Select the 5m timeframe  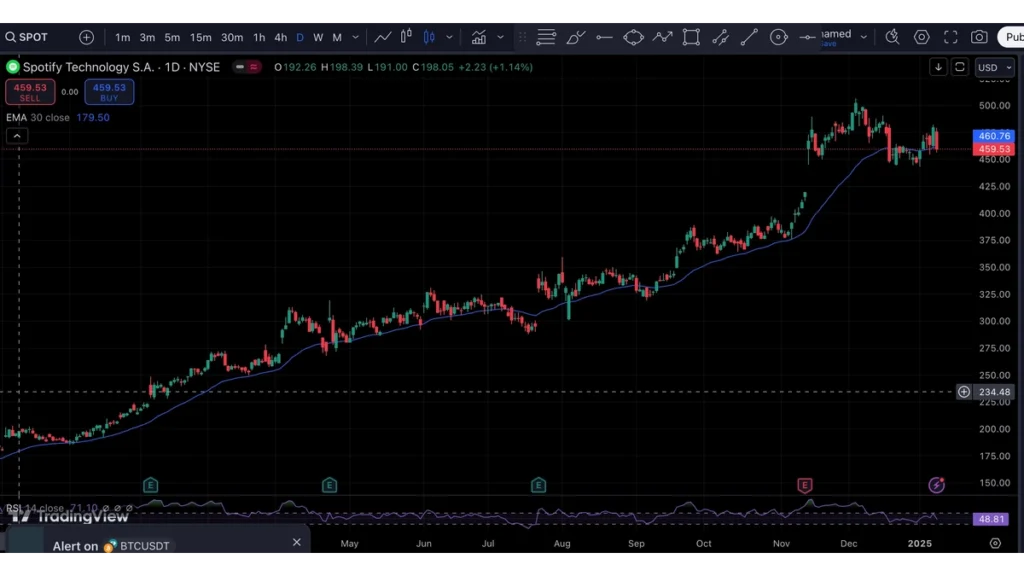click(172, 37)
